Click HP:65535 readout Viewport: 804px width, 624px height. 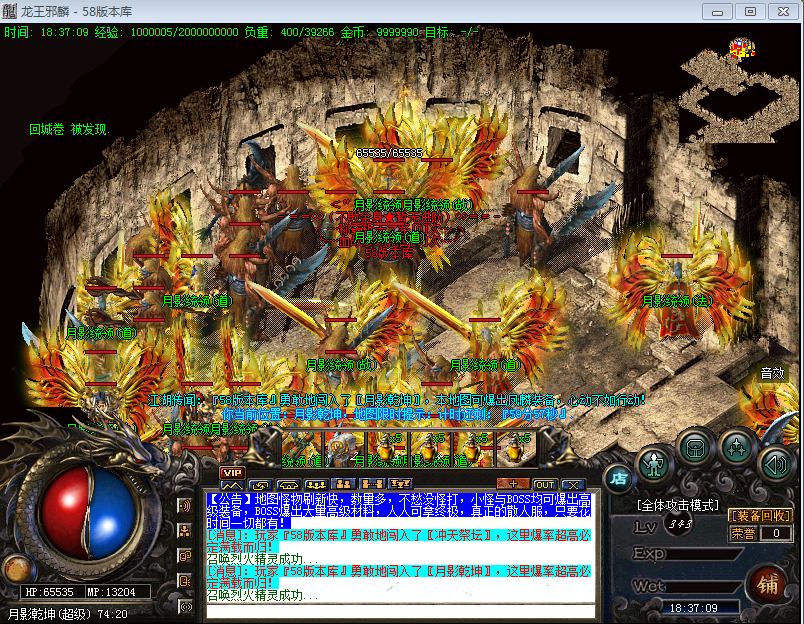pos(50,592)
